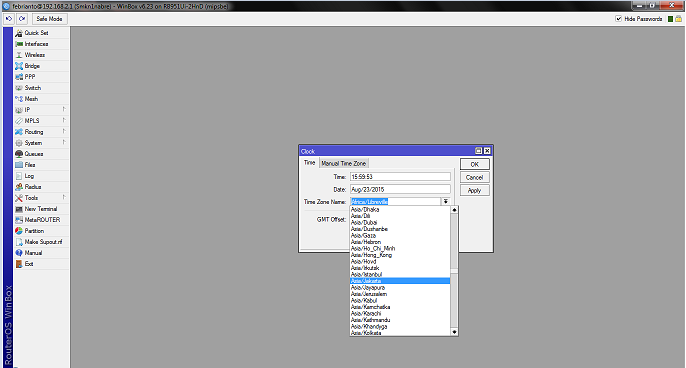Click the Make Supout.rif icon
This screenshot has width=686, height=368.
(x=19, y=242)
